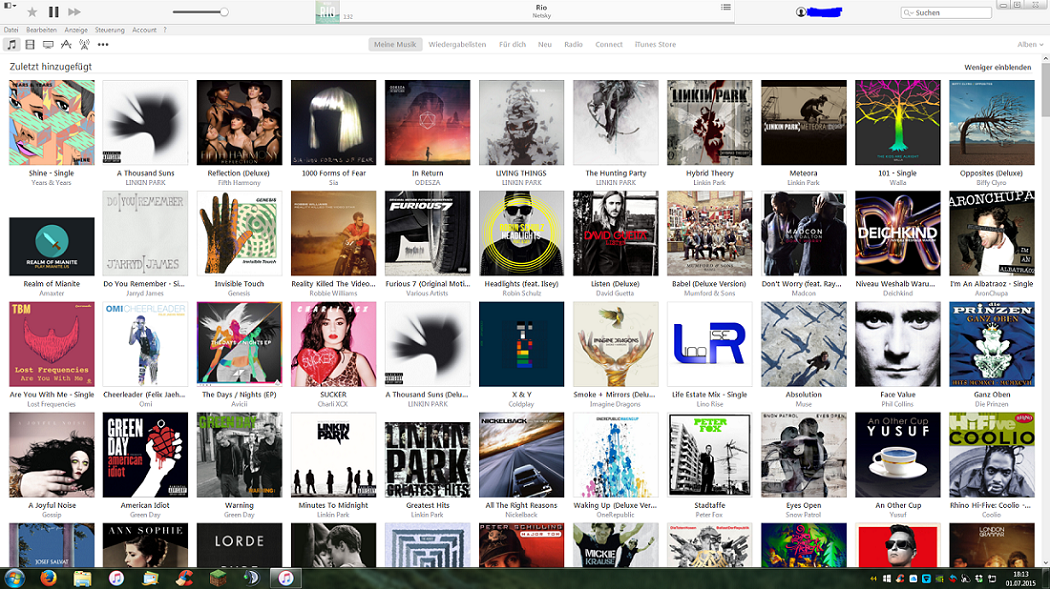
Task: Select the 1000 Forms of Fear cover
Action: coord(333,122)
